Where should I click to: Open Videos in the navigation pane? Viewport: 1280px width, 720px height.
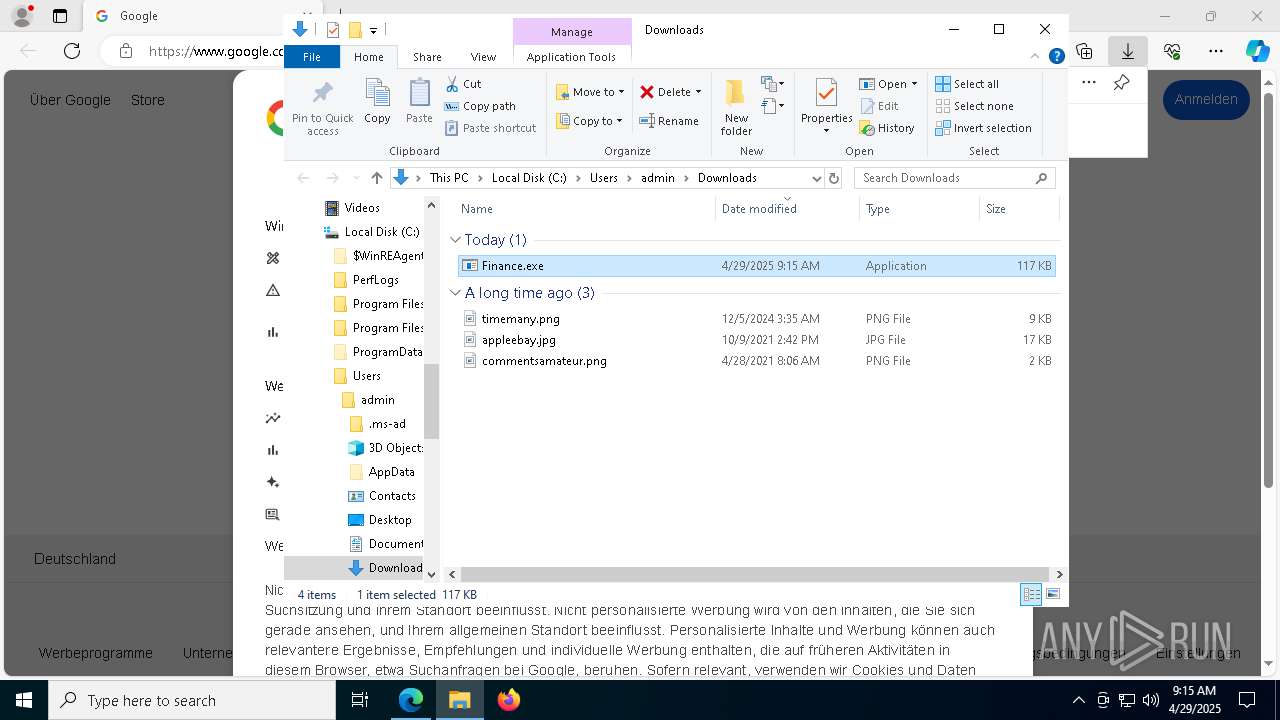click(x=362, y=208)
